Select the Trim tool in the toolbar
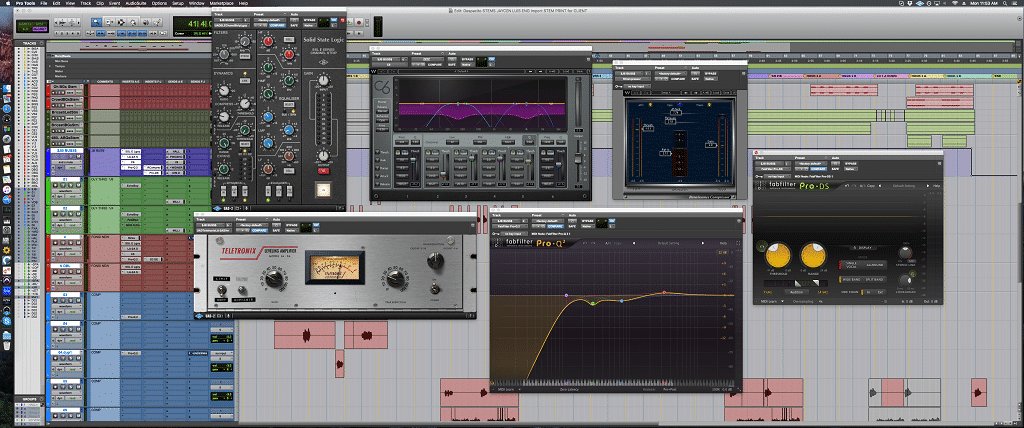Screen dimensions: 1024x428 pos(110,22)
